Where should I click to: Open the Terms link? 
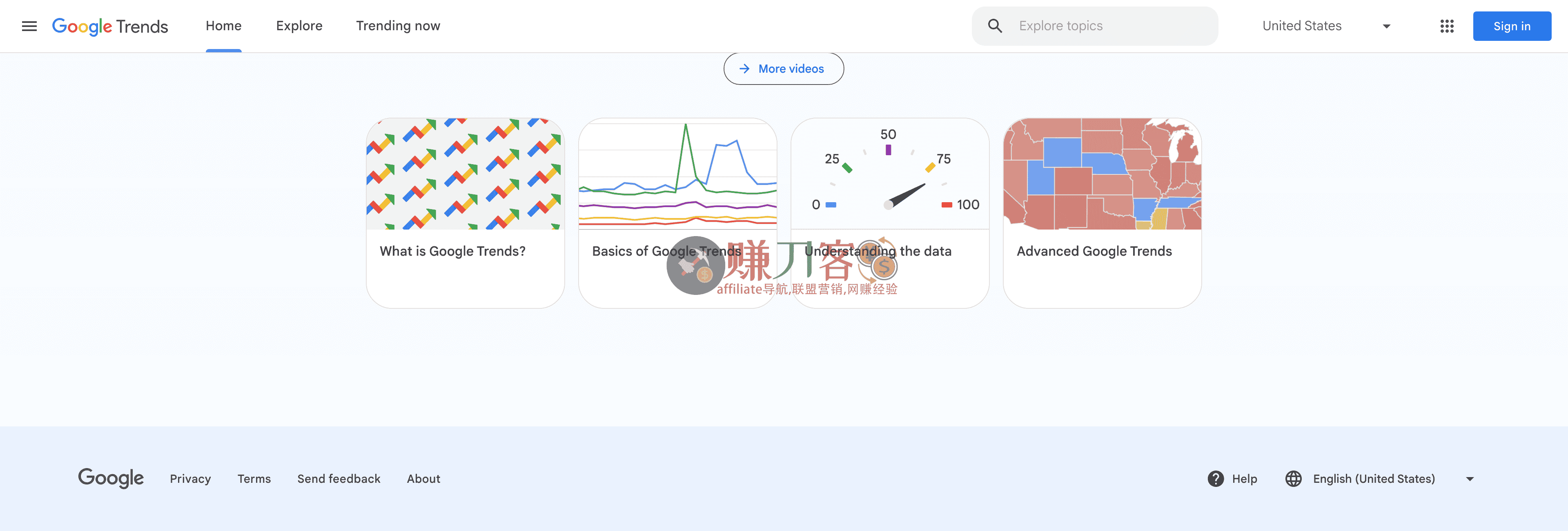coord(254,479)
